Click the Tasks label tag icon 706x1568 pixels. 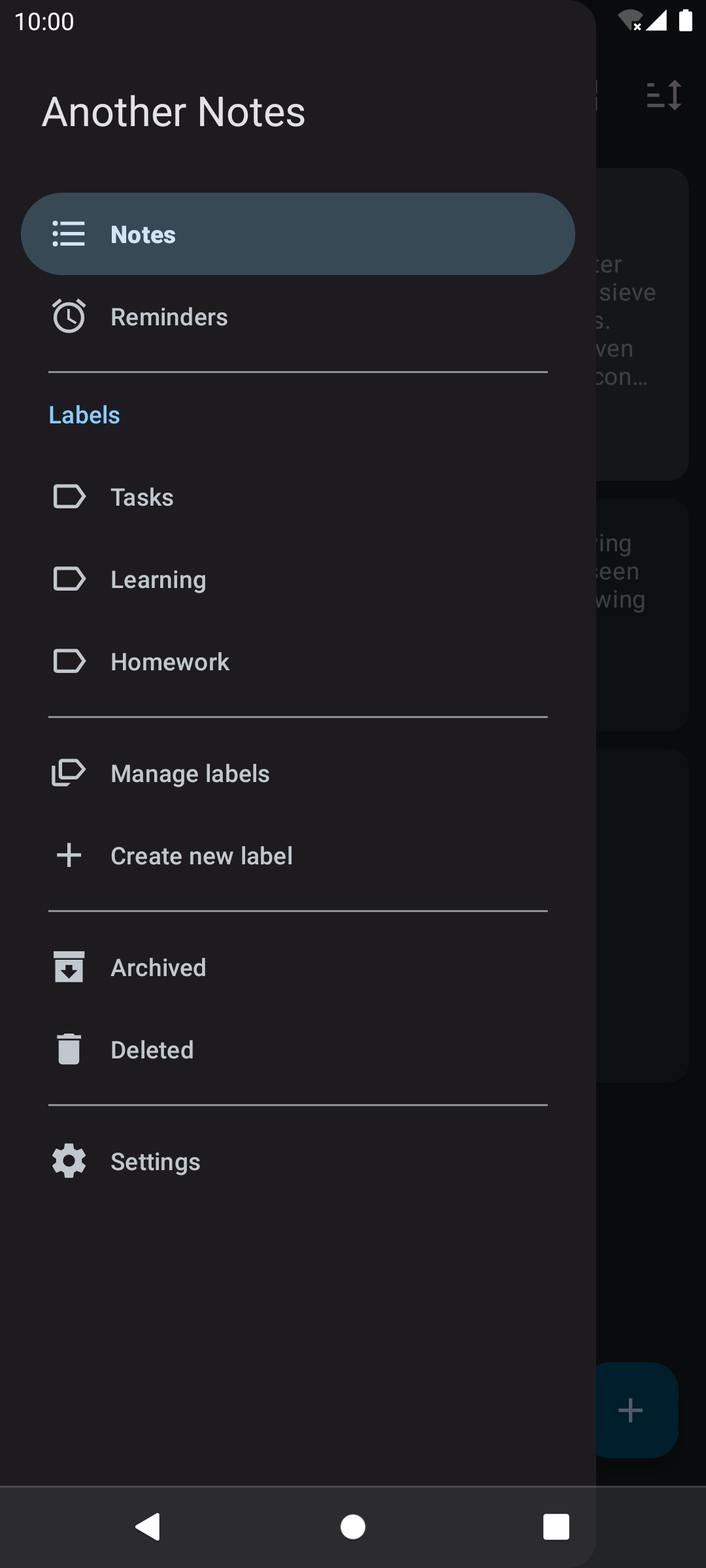69,497
